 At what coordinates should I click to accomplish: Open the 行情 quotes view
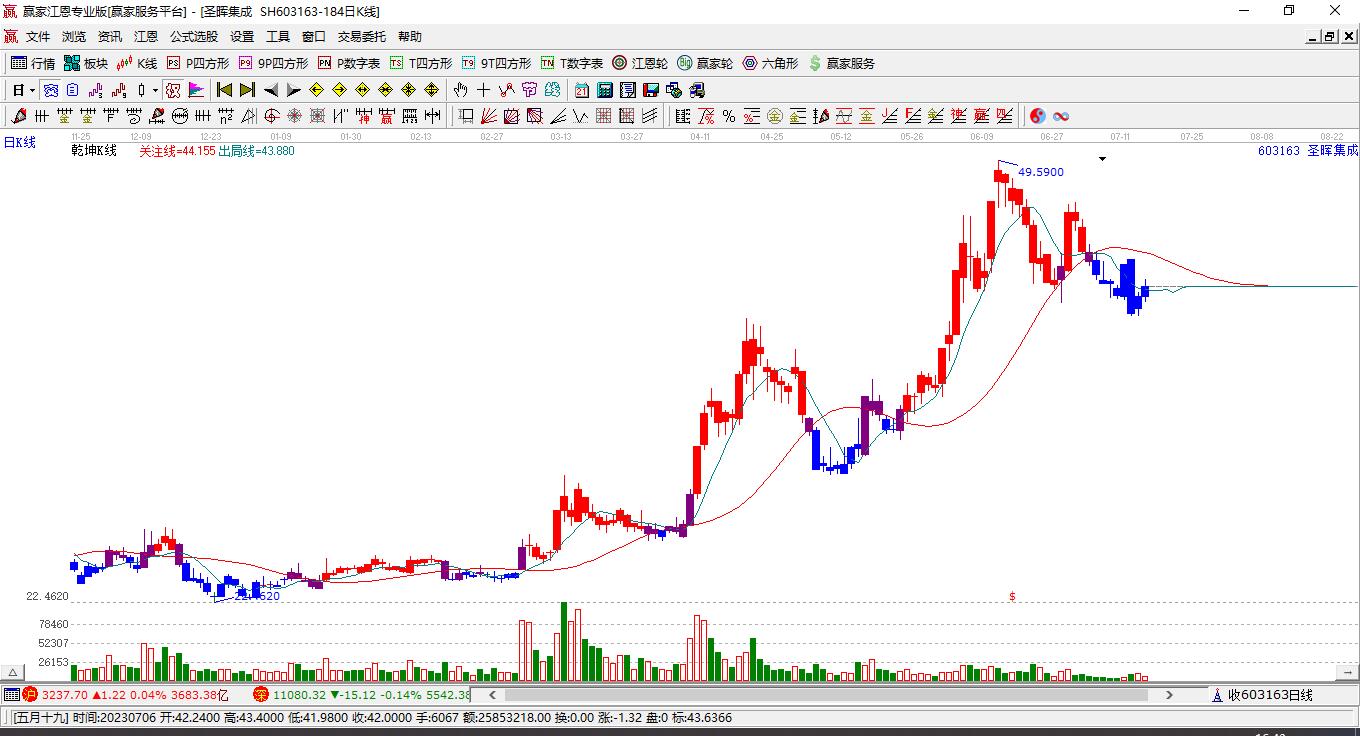point(33,63)
